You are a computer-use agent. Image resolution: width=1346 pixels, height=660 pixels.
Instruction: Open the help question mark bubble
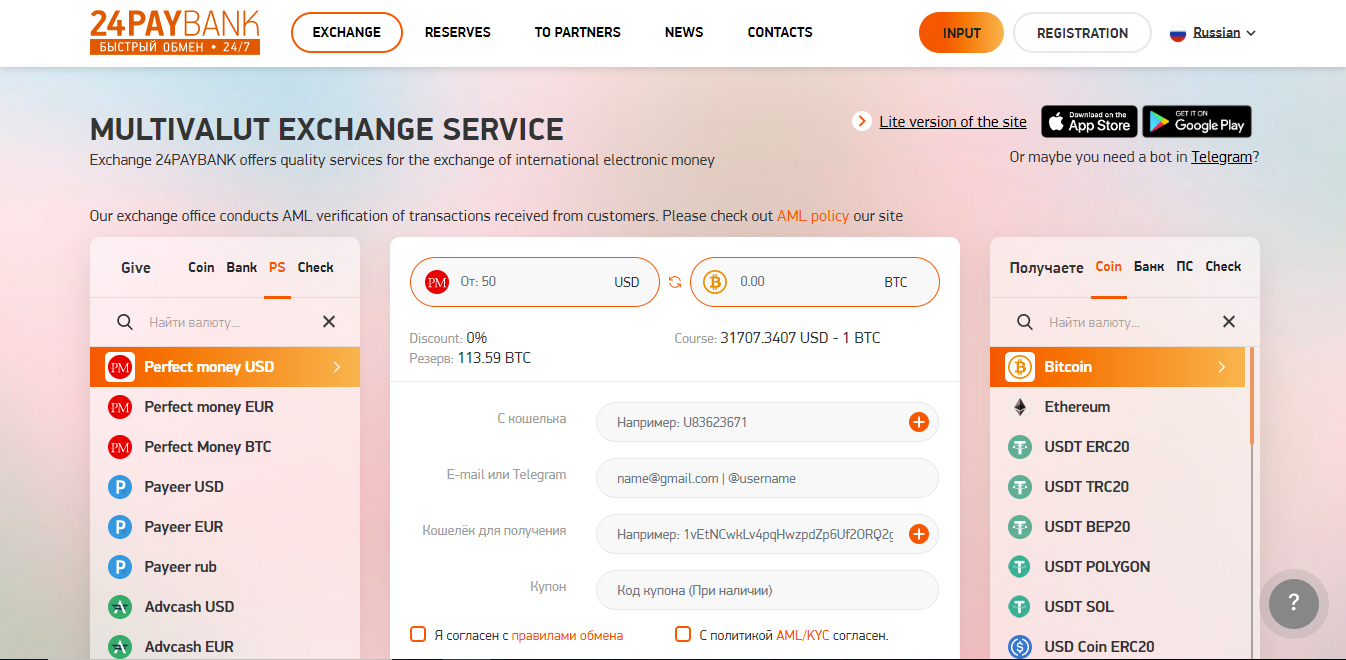(1294, 603)
